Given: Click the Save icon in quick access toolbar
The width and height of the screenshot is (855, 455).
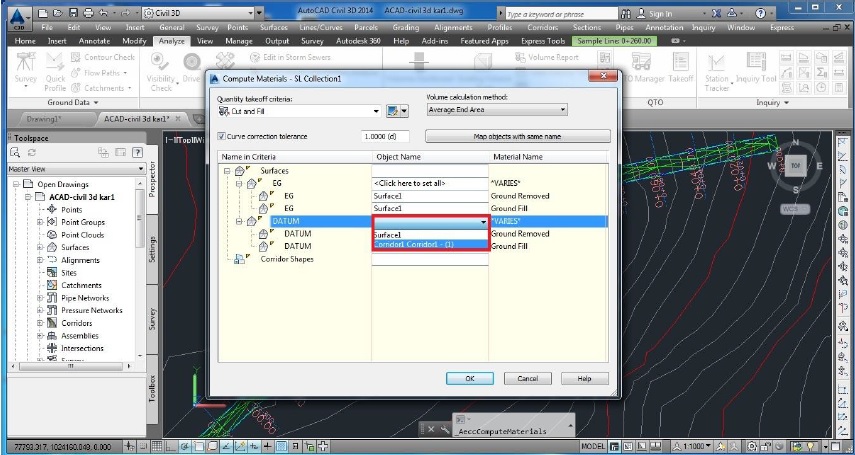Looking at the screenshot, I should pyautogui.click(x=74, y=13).
